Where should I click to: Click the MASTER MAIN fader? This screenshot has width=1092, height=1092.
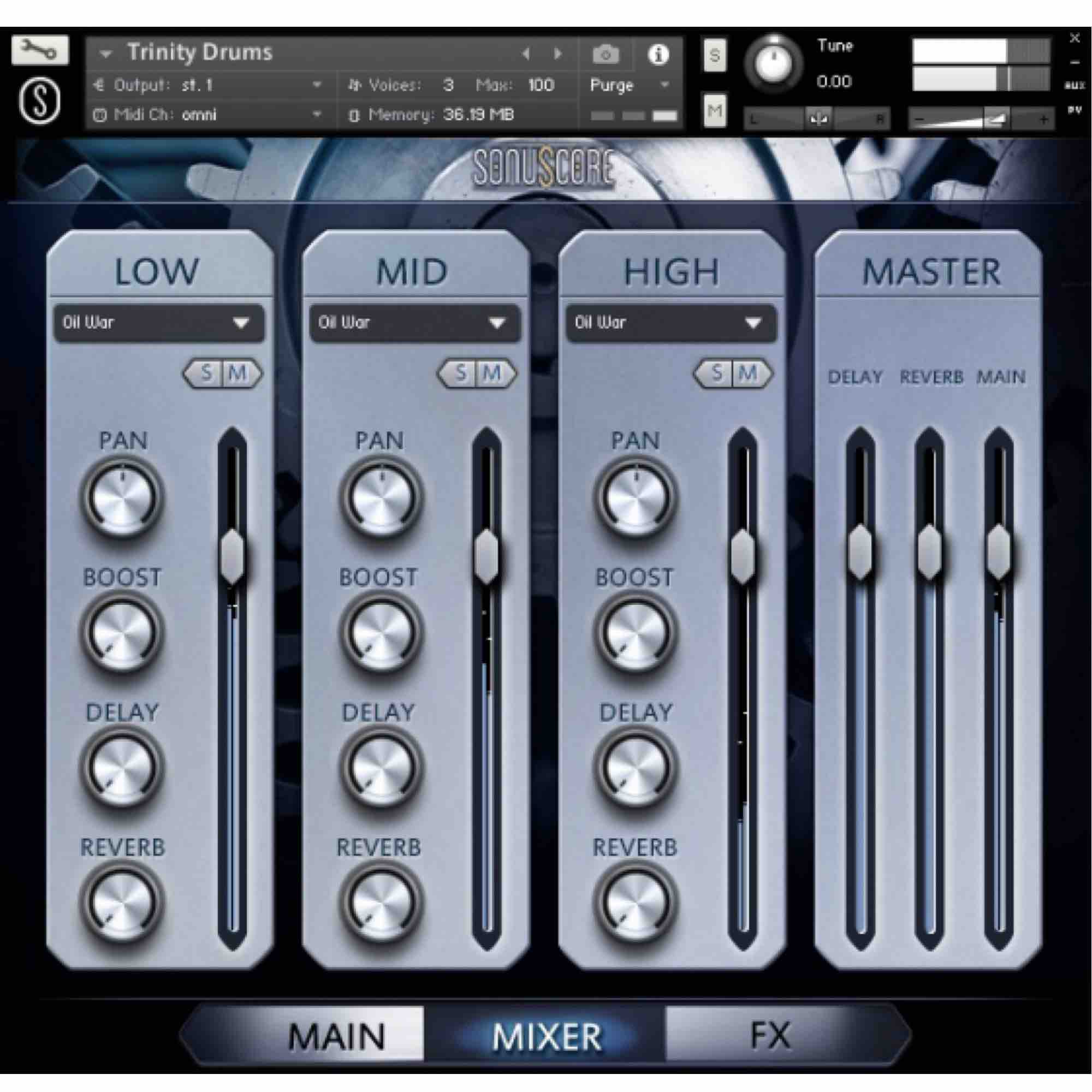(999, 551)
